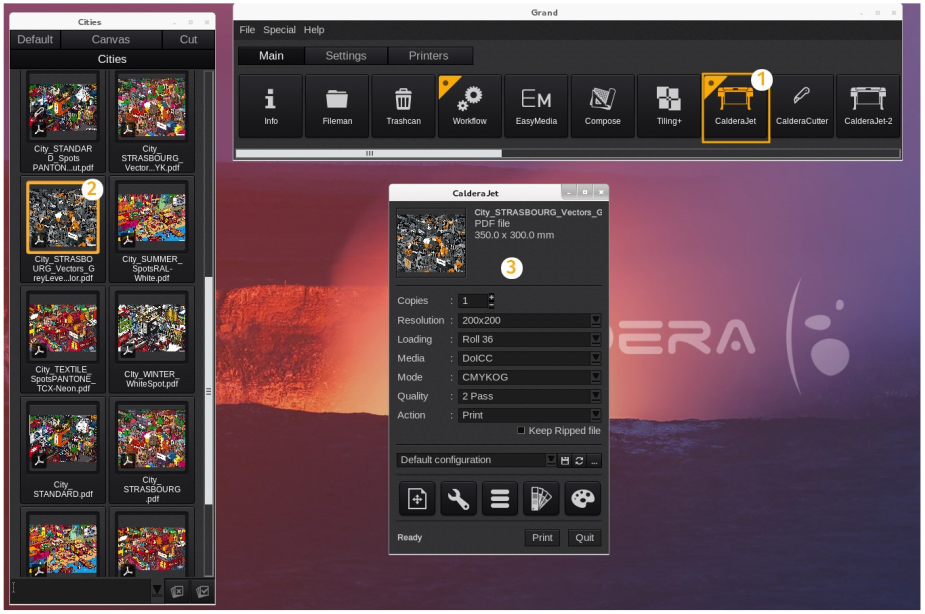Select all images with the checkmark icon
Image resolution: width=925 pixels, height=614 pixels.
(x=203, y=591)
